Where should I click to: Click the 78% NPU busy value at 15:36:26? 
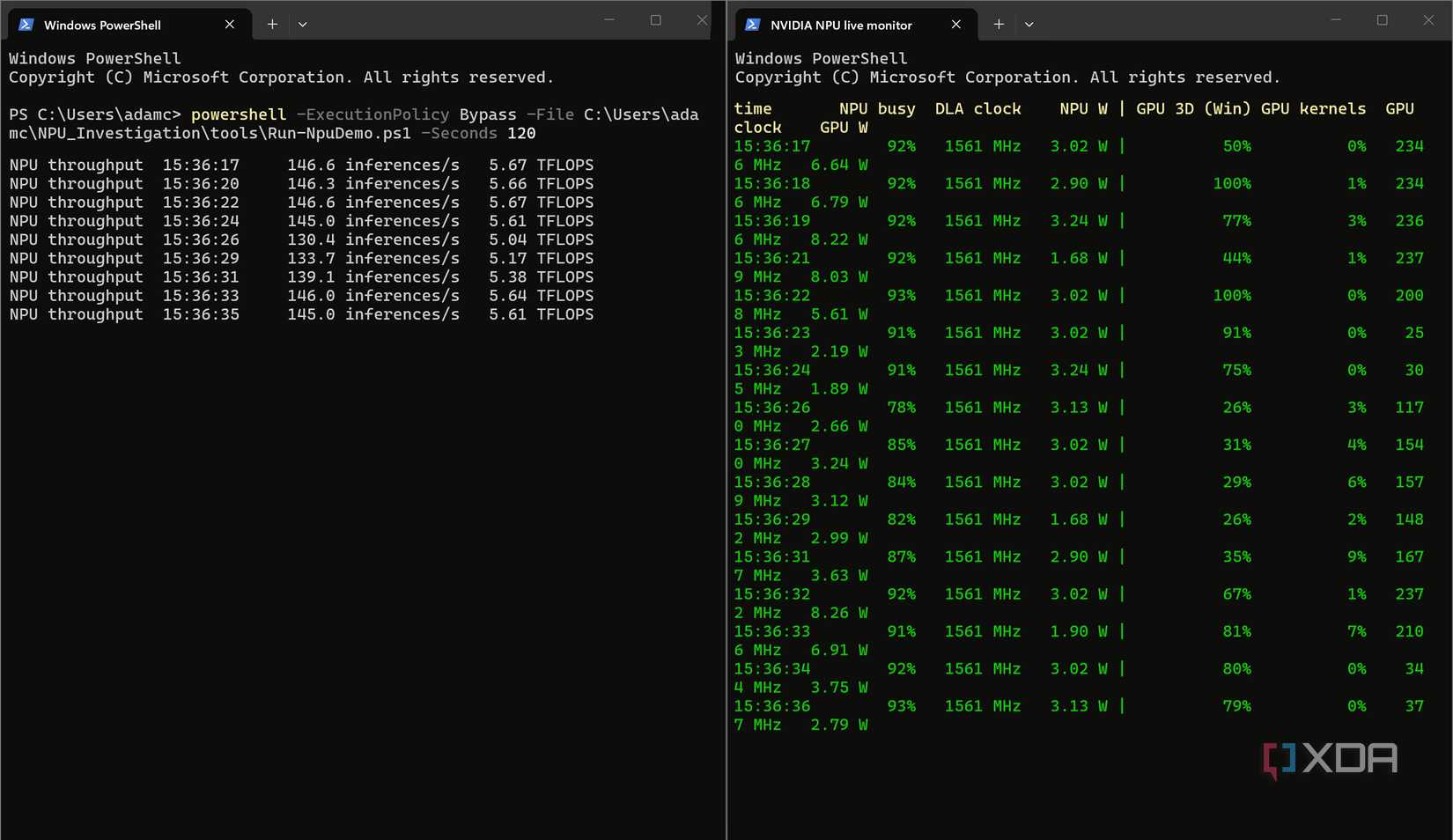click(901, 408)
